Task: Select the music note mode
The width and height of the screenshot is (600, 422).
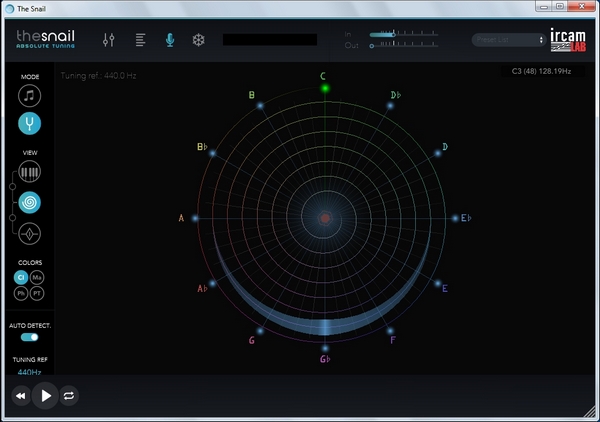Action: click(x=29, y=96)
